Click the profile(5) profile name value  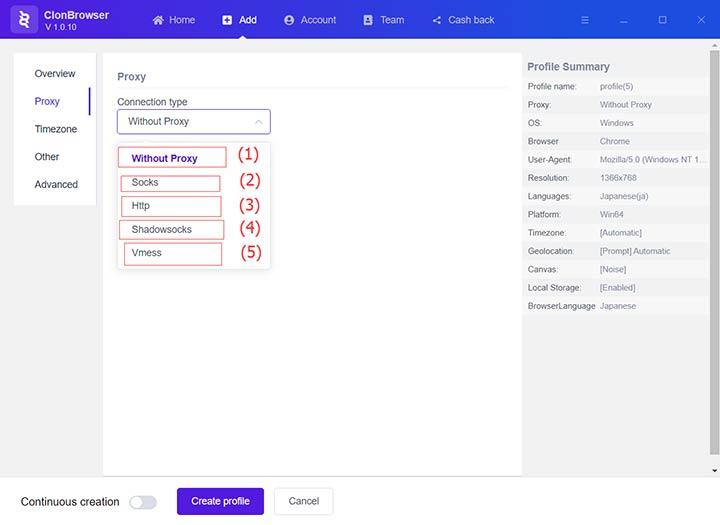click(x=616, y=86)
